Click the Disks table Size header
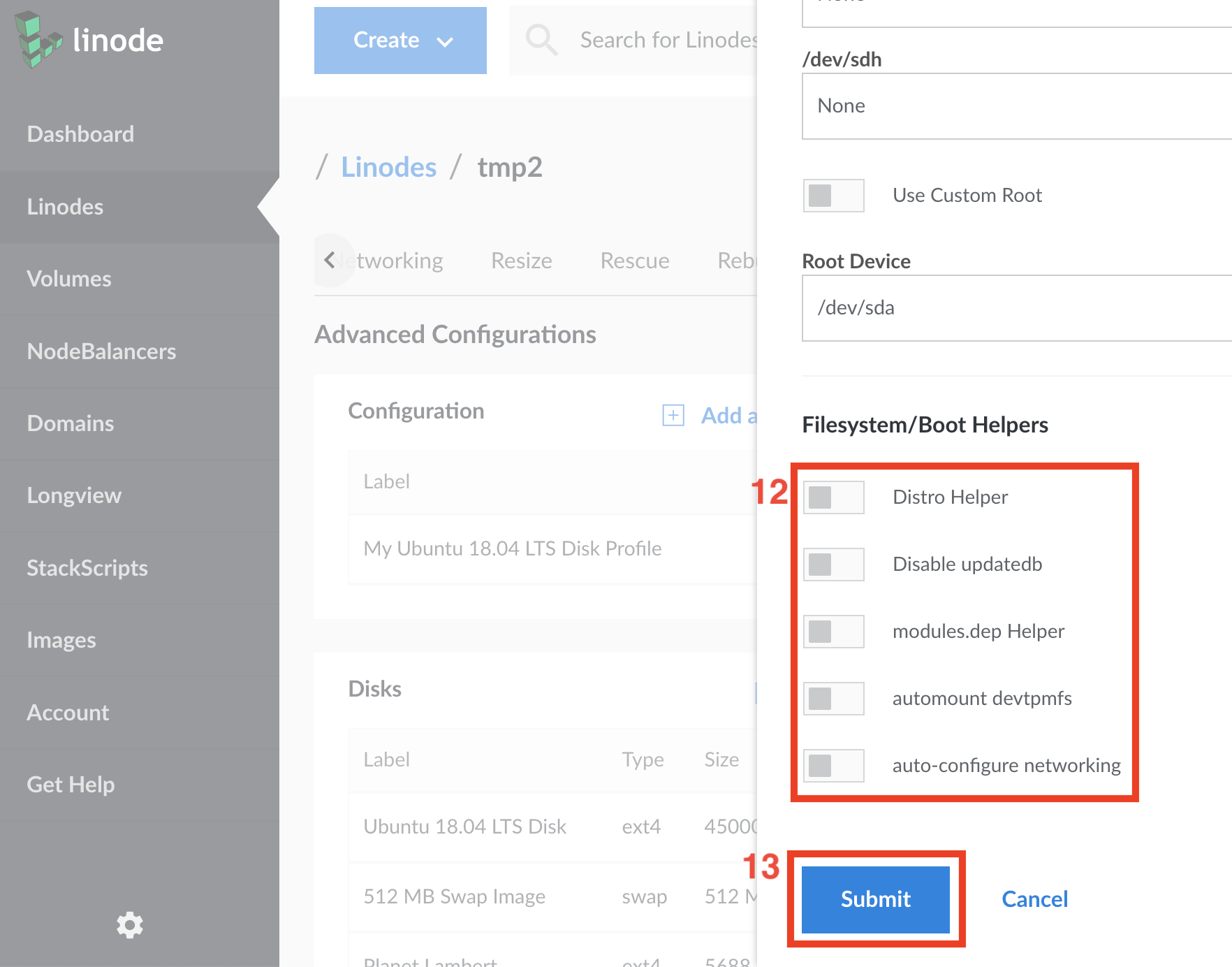The image size is (1232, 967). click(x=721, y=759)
